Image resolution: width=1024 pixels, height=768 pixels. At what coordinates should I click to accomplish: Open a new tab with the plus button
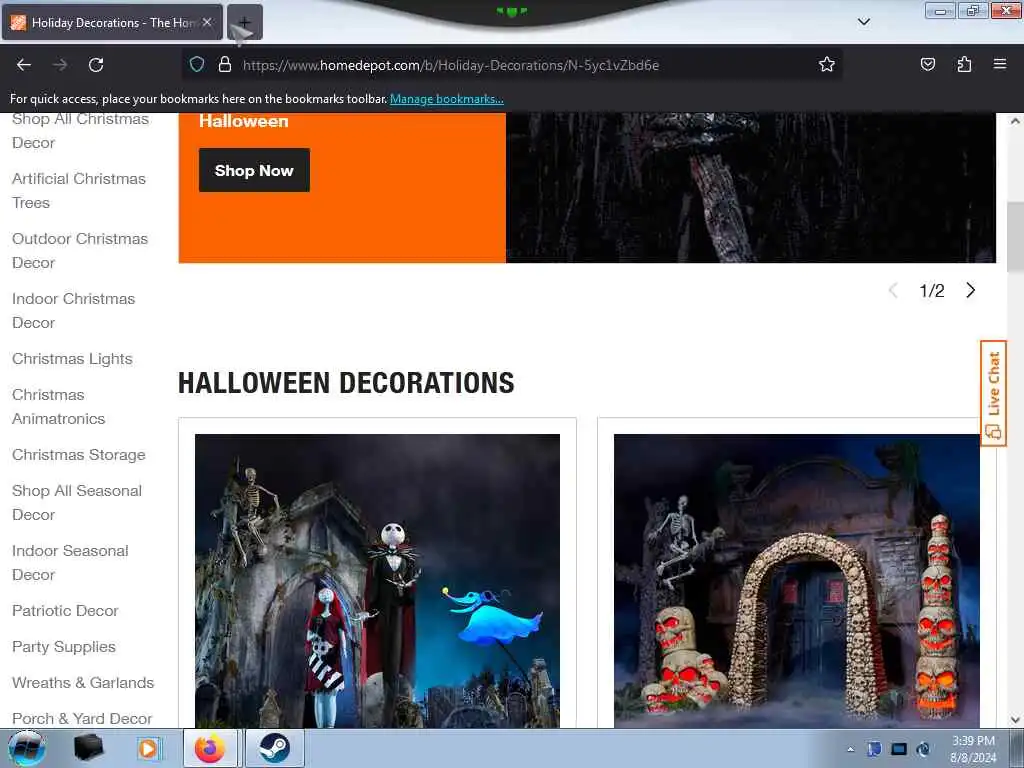245,22
